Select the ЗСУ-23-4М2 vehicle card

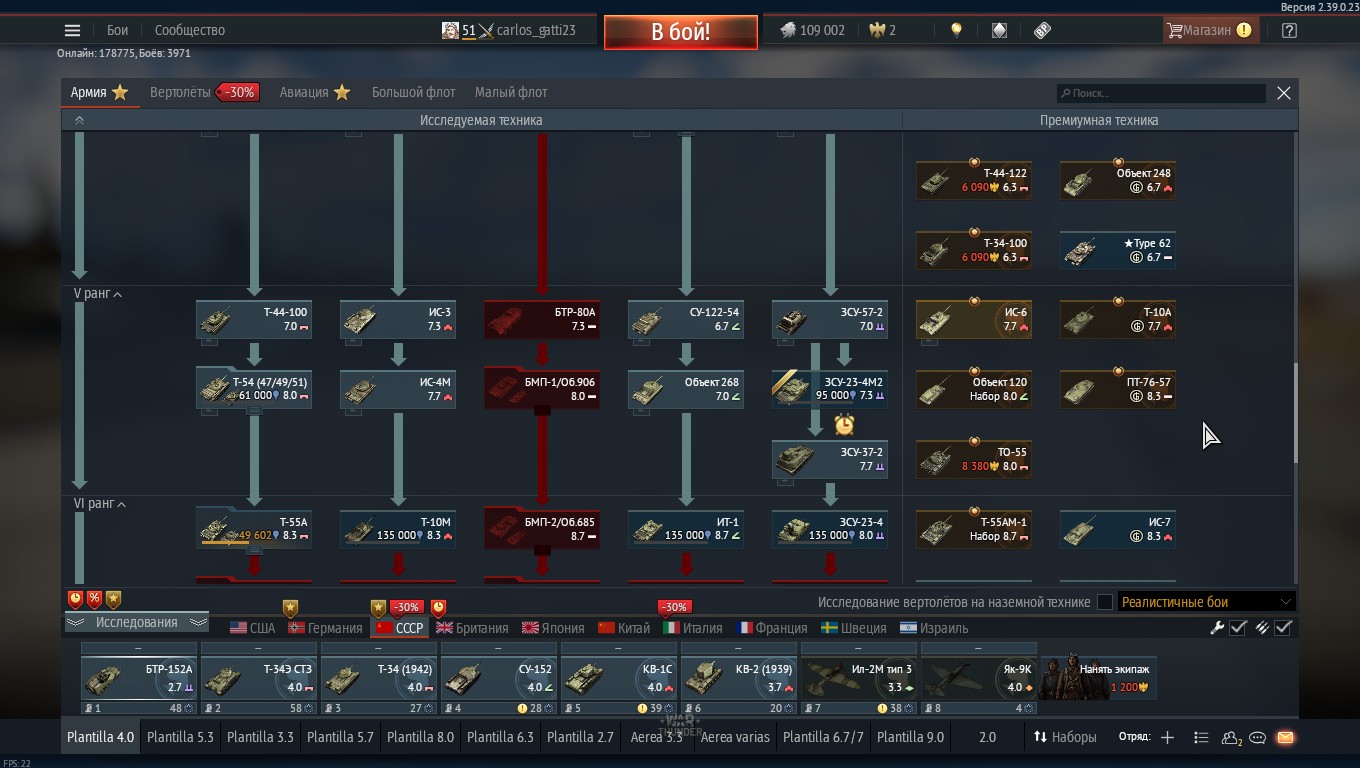coord(830,390)
